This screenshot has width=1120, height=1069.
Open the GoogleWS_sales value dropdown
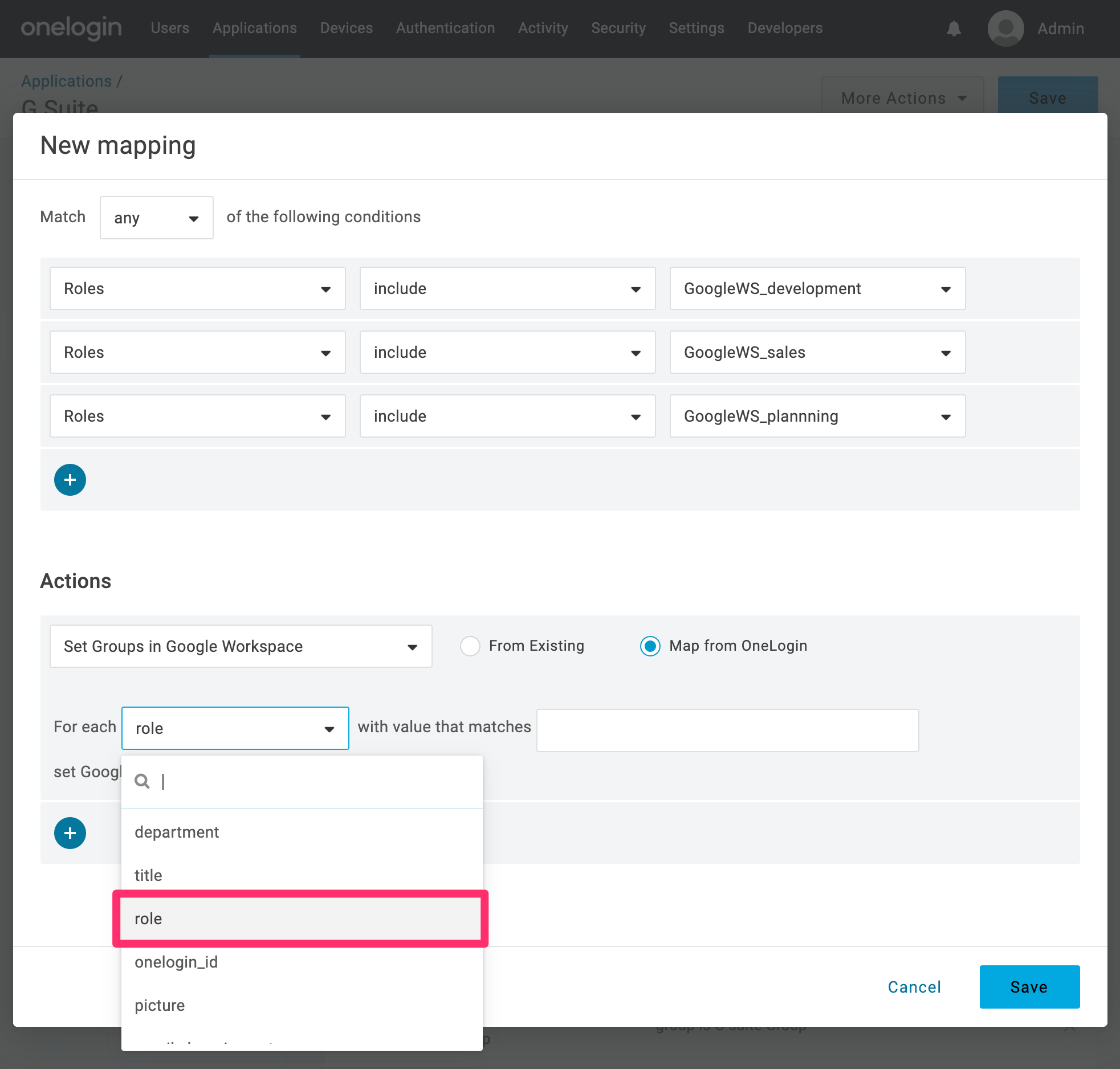click(x=818, y=352)
